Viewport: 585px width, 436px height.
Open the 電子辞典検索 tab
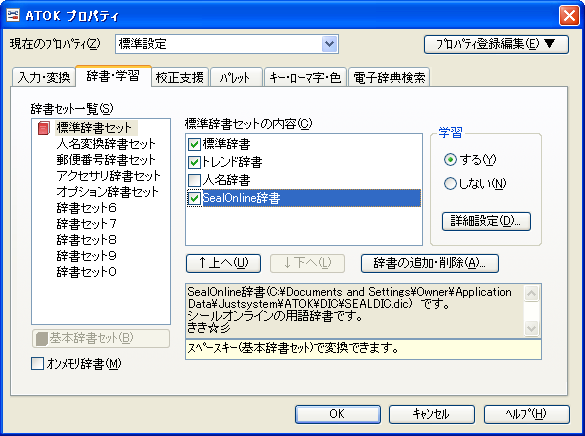coord(389,77)
